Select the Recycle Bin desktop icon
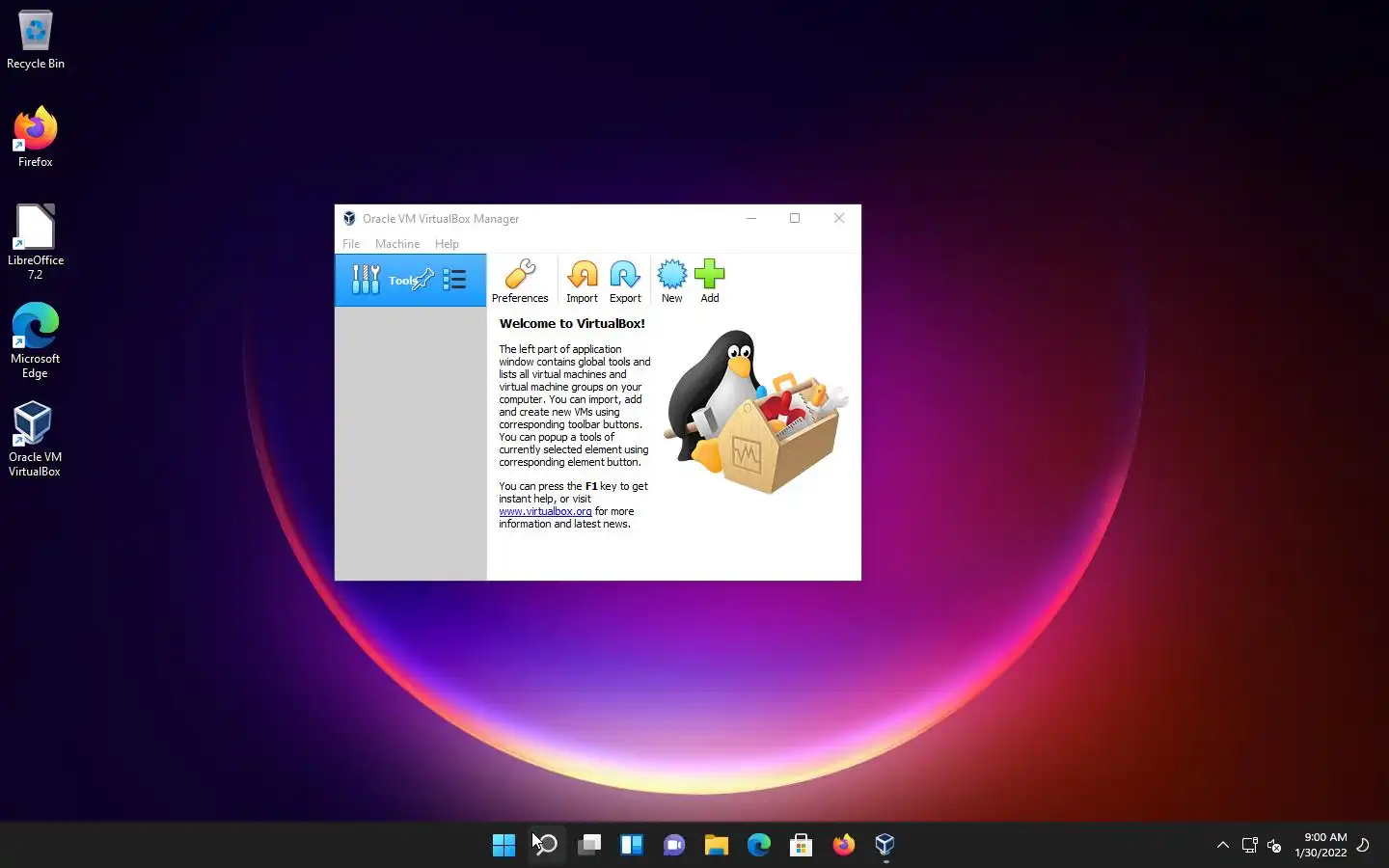The width and height of the screenshot is (1389, 868). click(36, 41)
